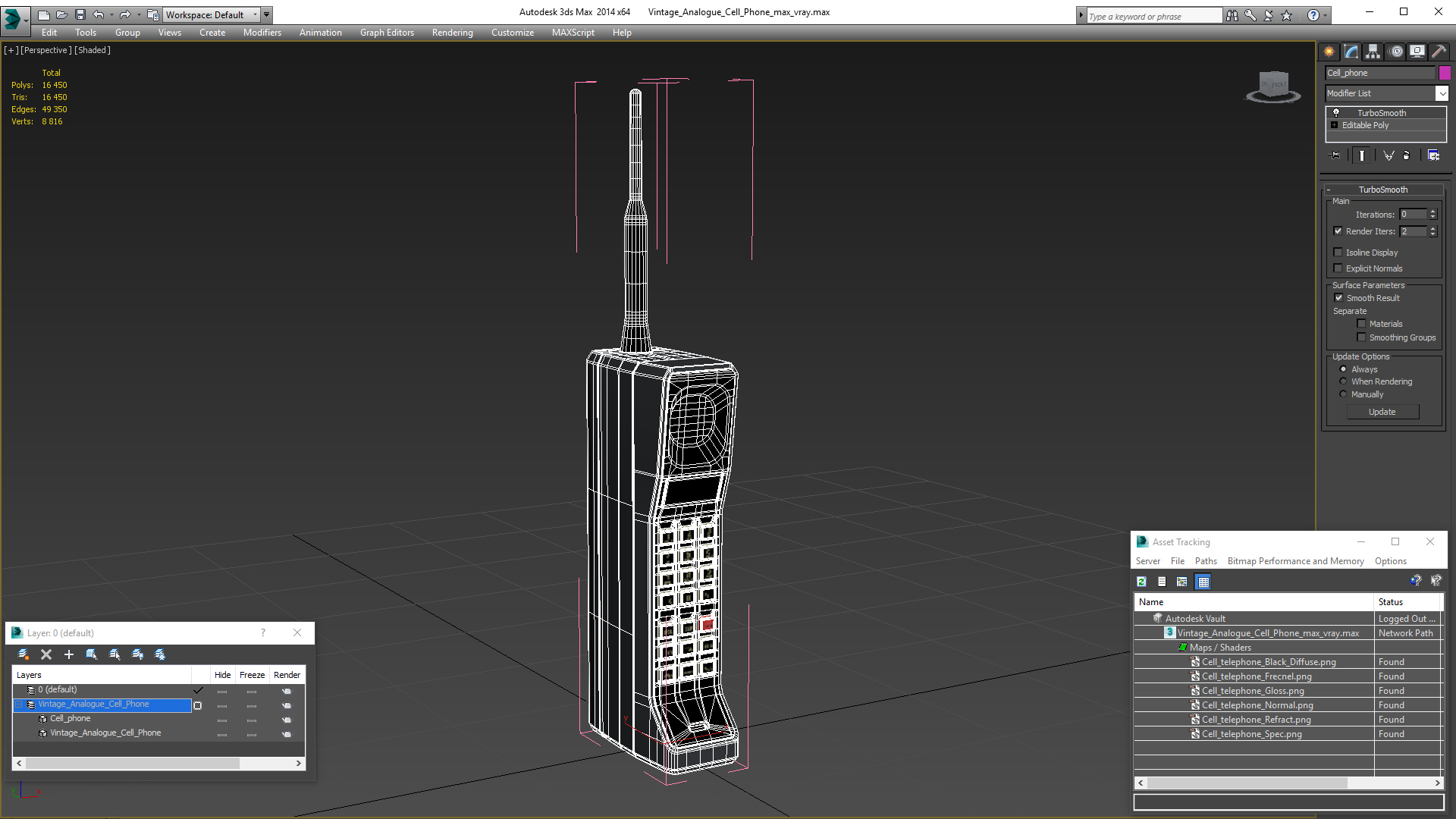Select the When Rendering radio button
The width and height of the screenshot is (1456, 819).
(1344, 381)
